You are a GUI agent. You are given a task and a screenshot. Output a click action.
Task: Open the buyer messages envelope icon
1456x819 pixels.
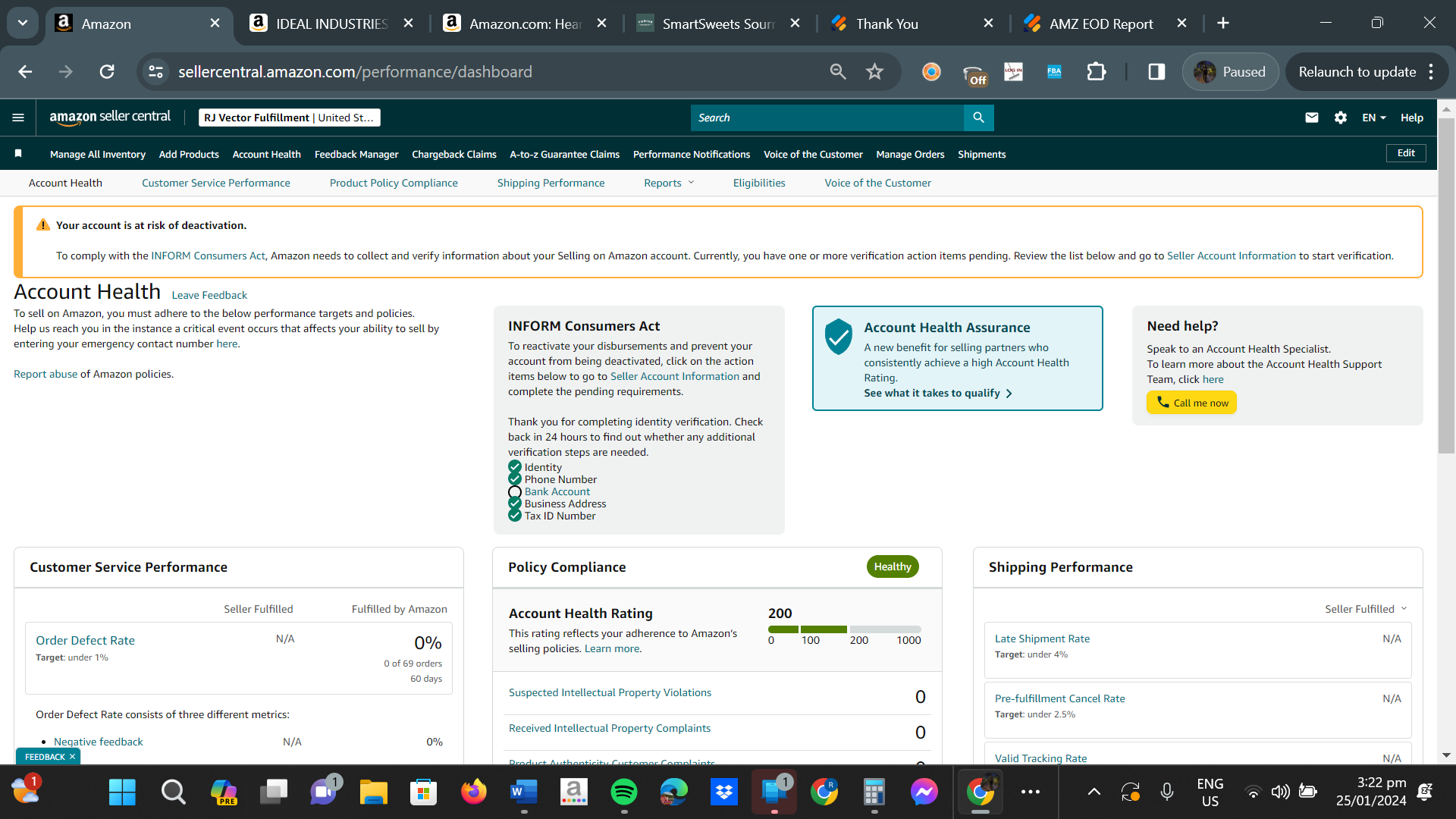click(x=1312, y=118)
